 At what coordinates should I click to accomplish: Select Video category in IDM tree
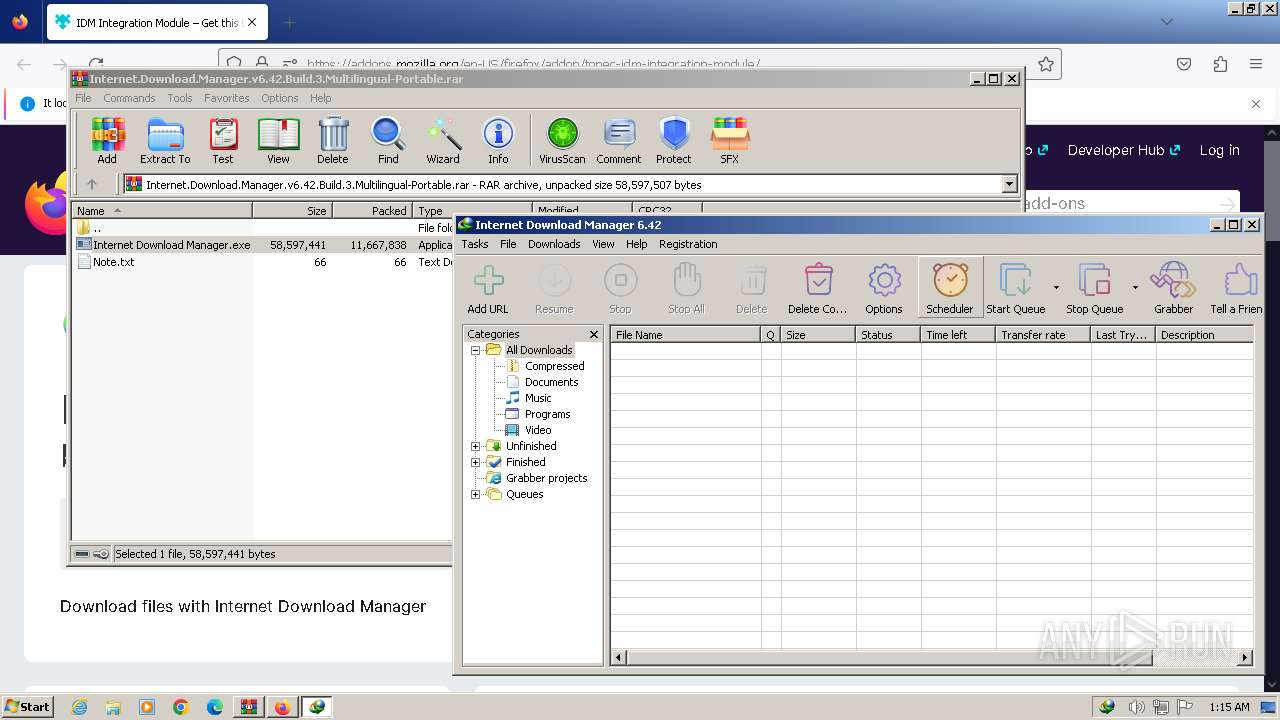click(538, 430)
